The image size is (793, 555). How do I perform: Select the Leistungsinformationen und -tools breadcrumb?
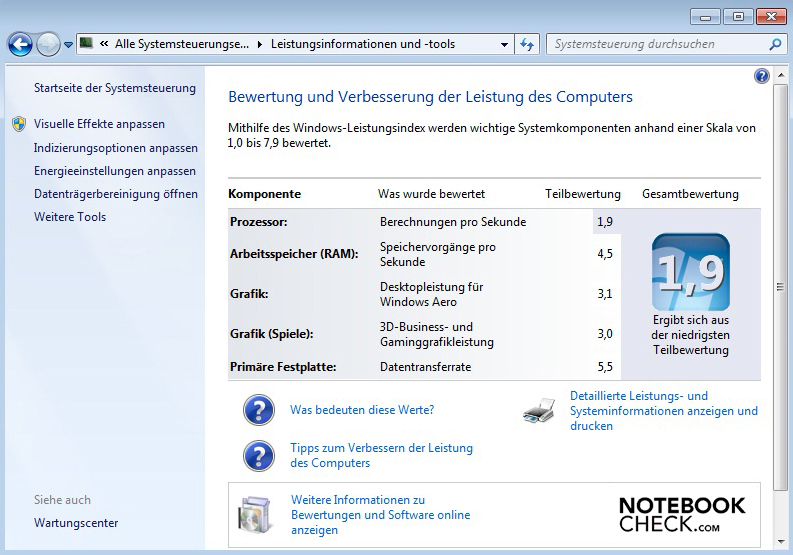[363, 44]
